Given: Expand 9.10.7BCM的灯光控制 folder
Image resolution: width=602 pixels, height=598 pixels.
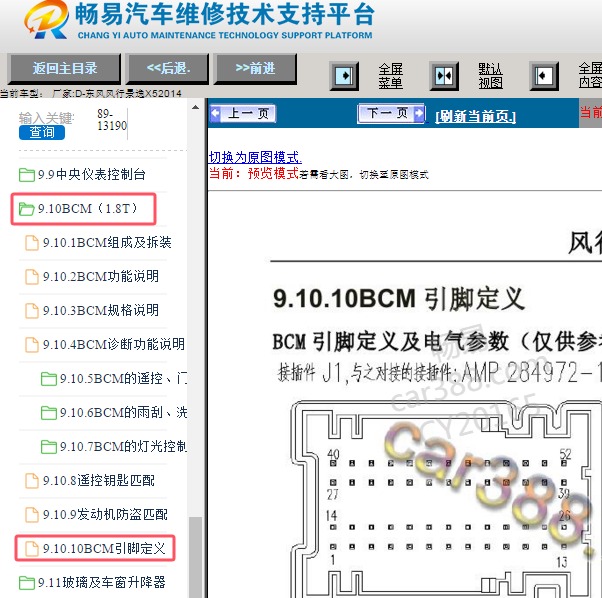Looking at the screenshot, I should [123, 446].
